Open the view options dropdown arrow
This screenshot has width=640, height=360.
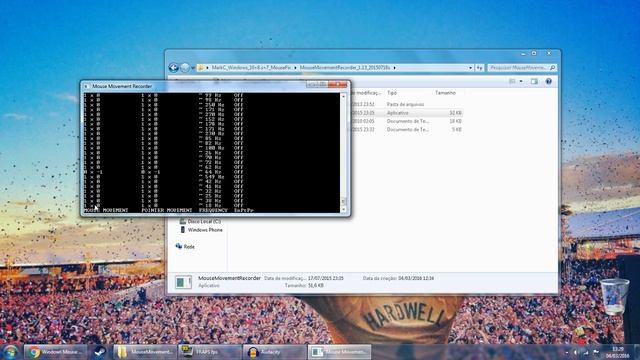521,82
